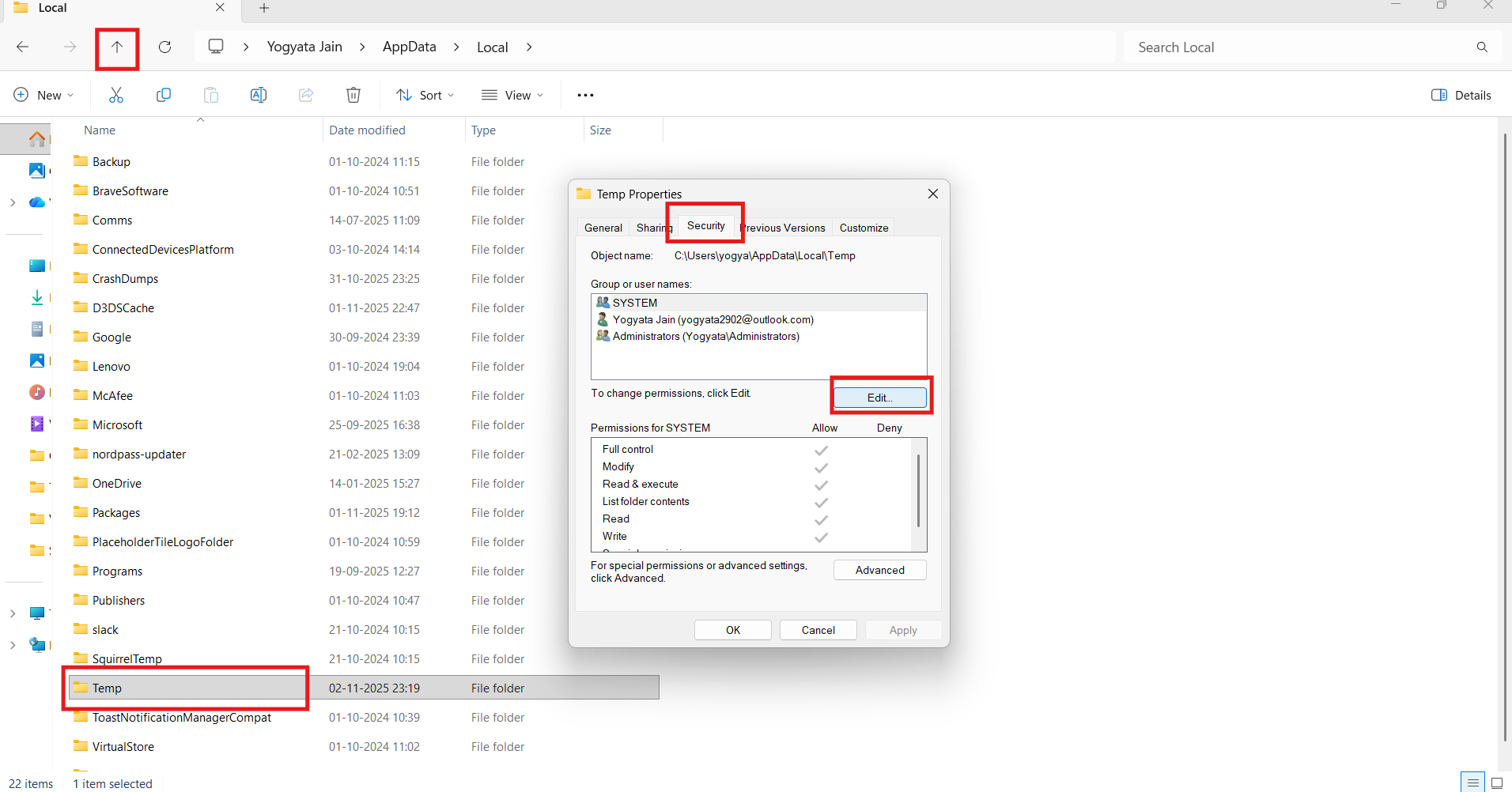The image size is (1512, 792).
Task: Open the Sort dropdown
Action: coord(425,95)
